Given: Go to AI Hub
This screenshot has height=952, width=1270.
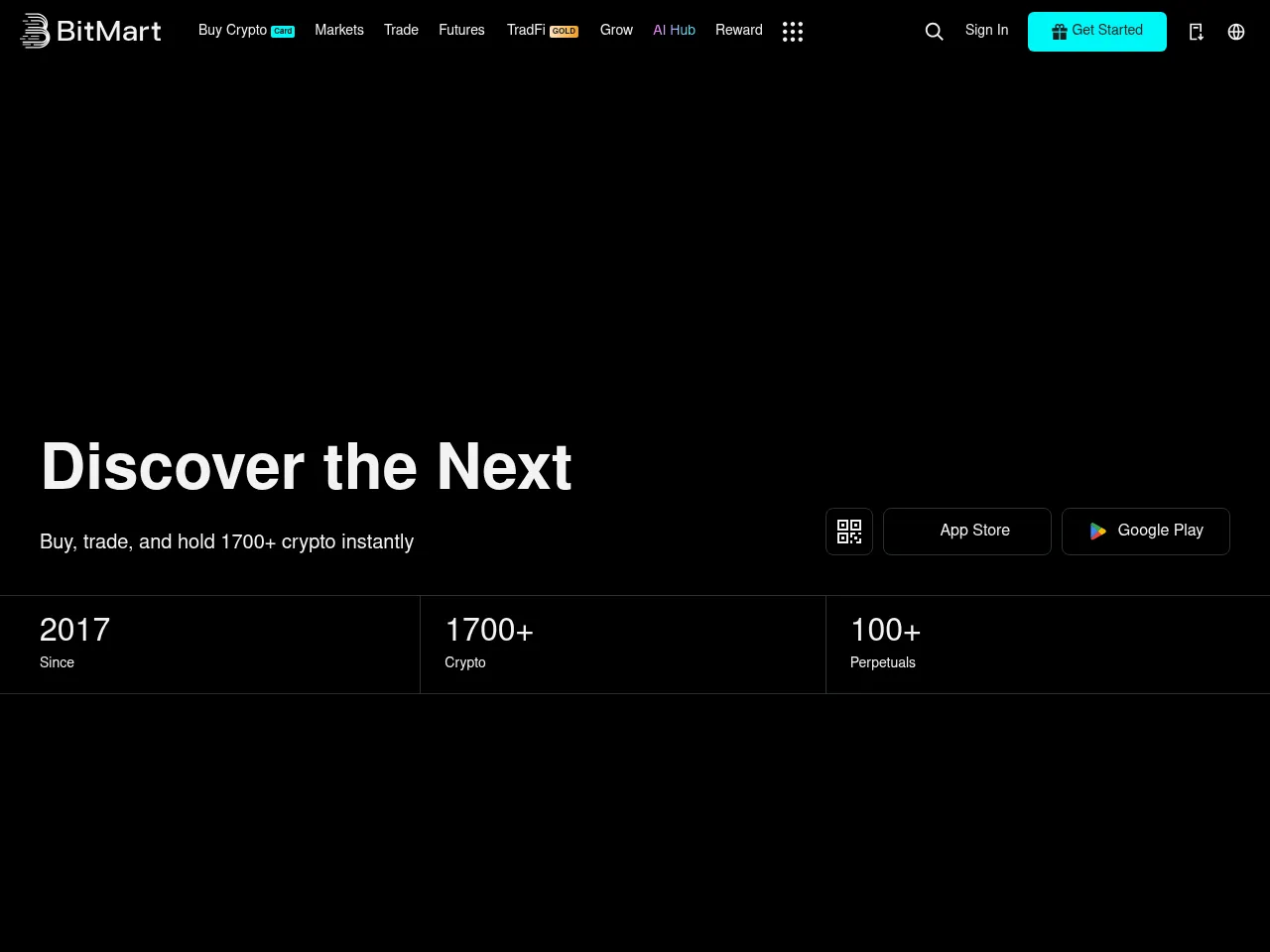Looking at the screenshot, I should pos(674,31).
